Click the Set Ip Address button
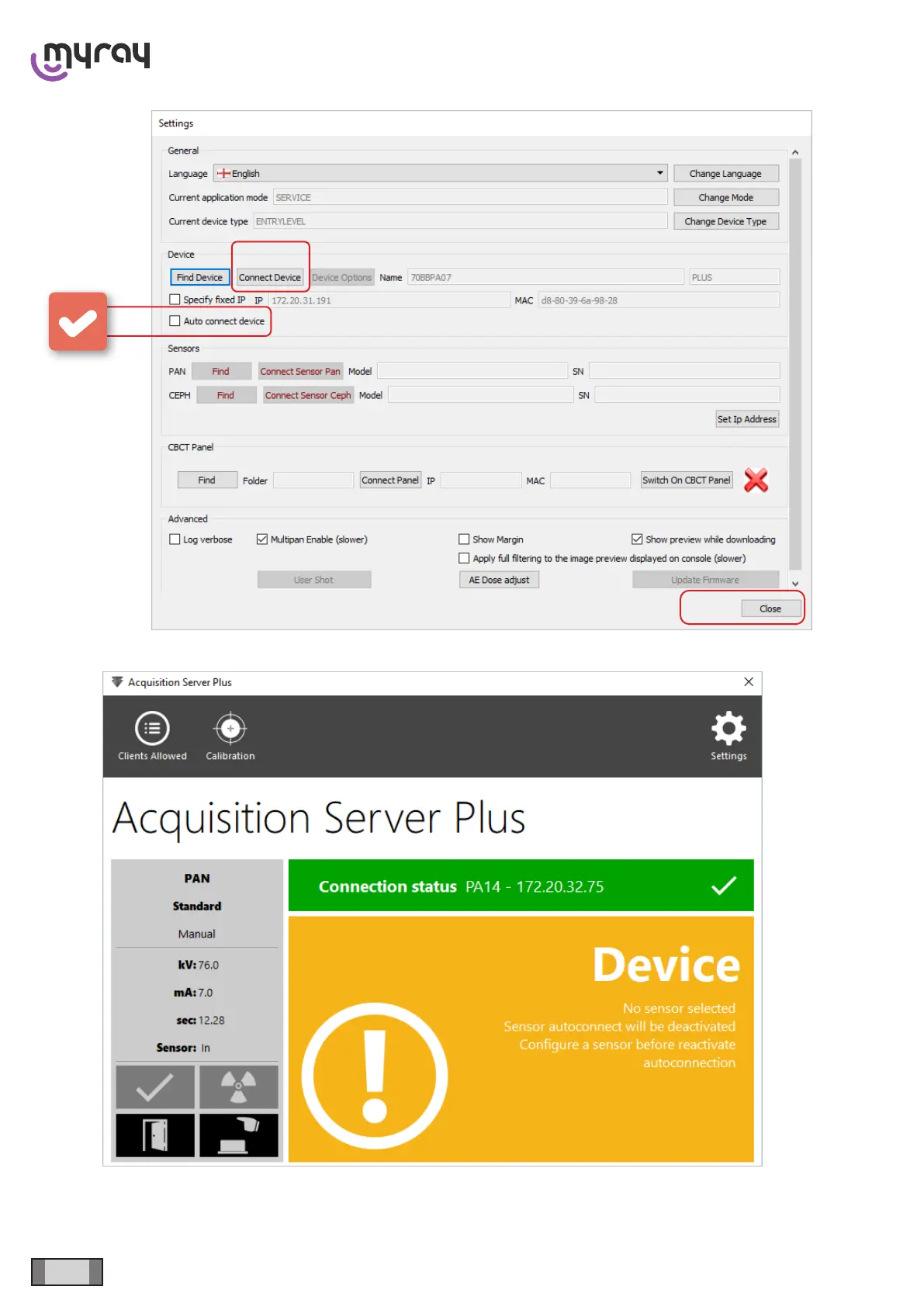924x1307 pixels. (746, 419)
